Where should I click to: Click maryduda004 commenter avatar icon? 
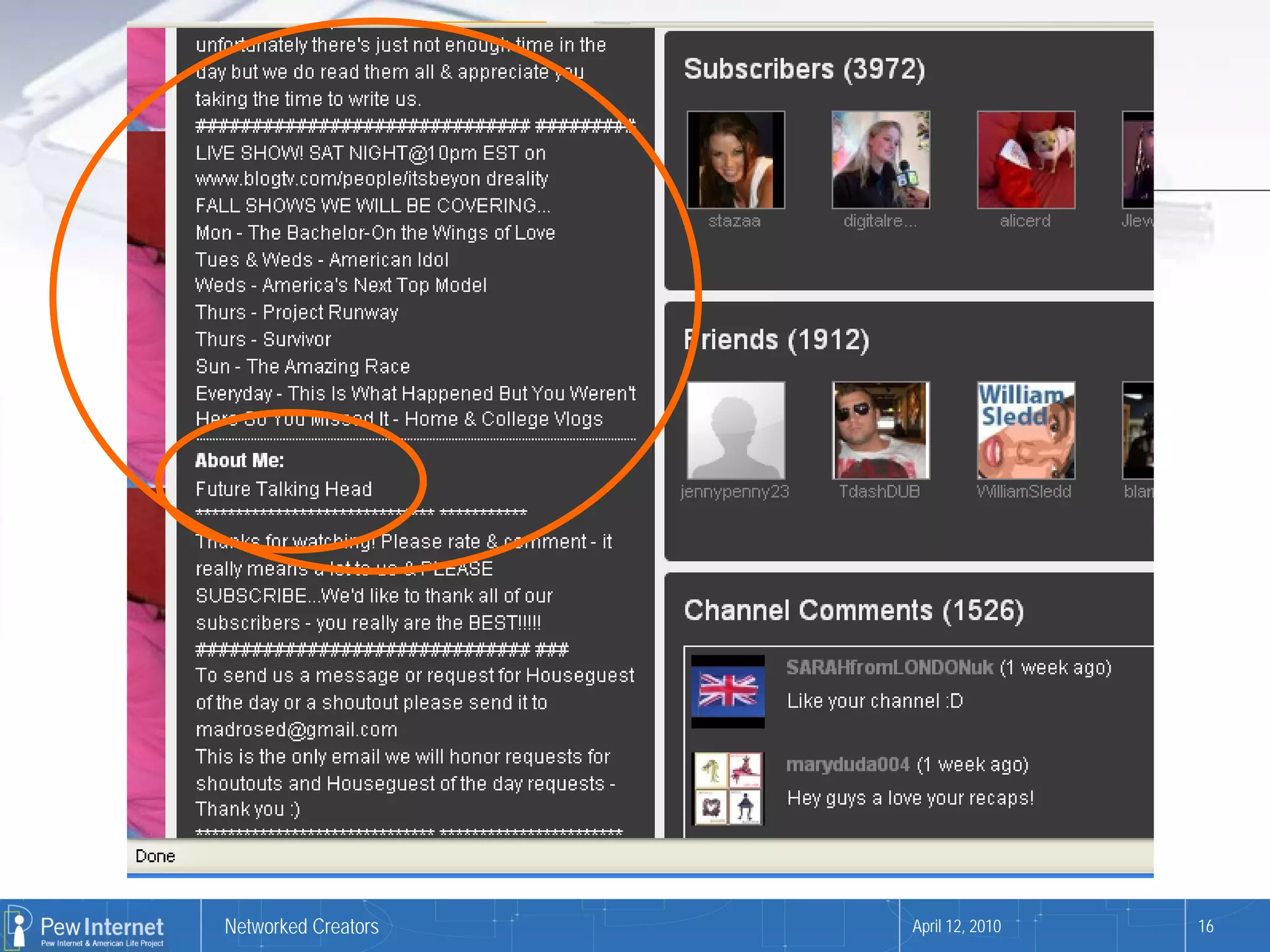(x=727, y=788)
